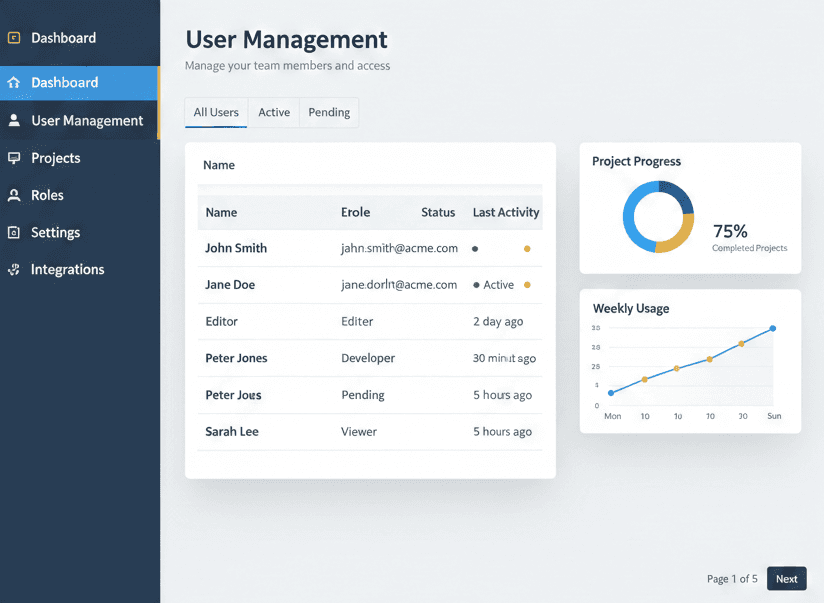Click the Sun data point on Weekly Usage chart
Viewport: 824px width, 603px height.
772,328
